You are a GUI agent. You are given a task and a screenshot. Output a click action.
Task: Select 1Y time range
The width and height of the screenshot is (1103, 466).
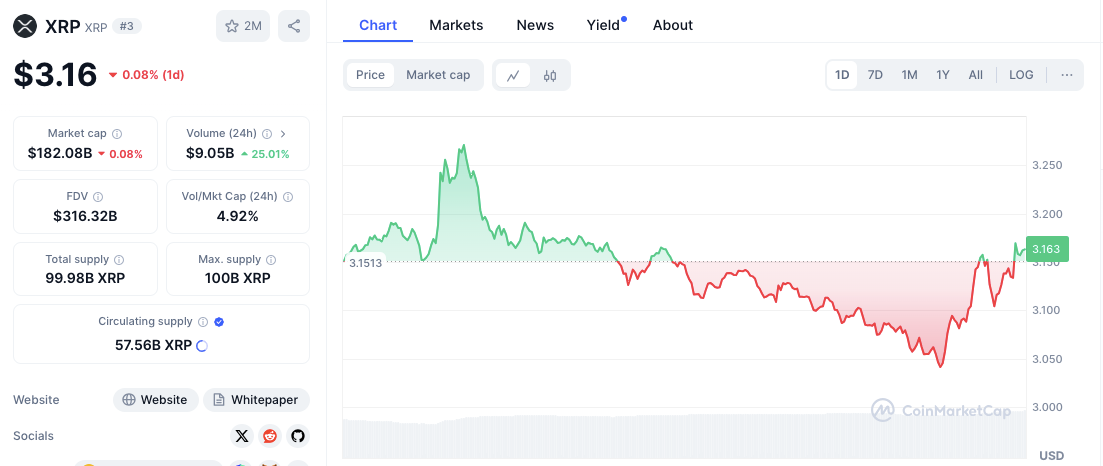943,75
